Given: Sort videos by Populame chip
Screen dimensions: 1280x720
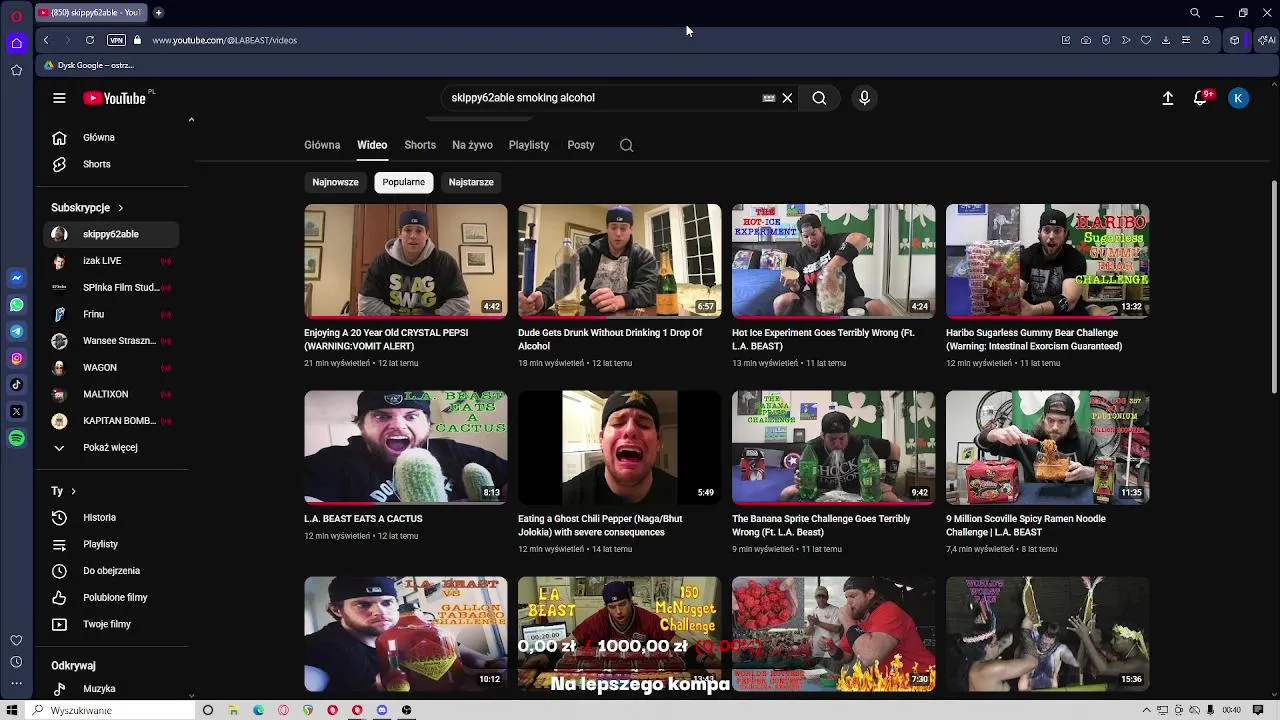Looking at the screenshot, I should point(404,182).
